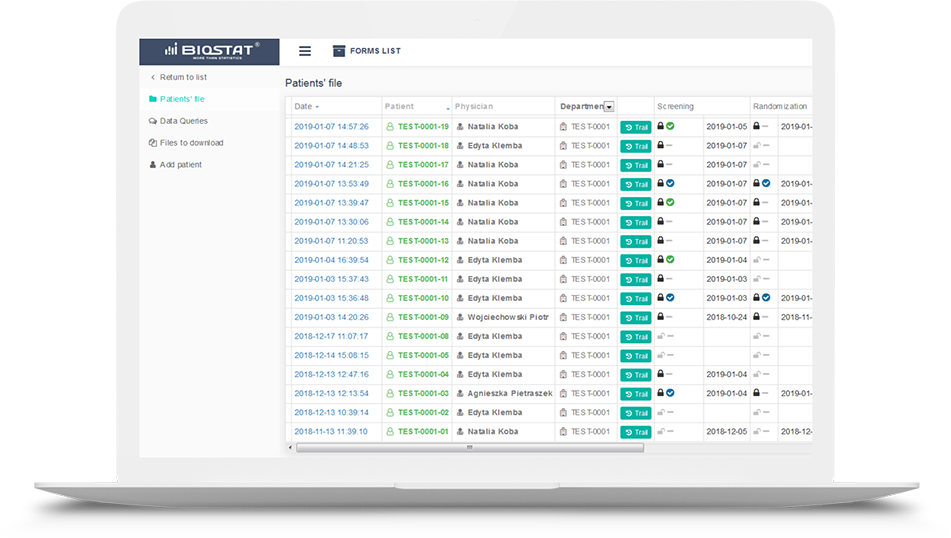Click screening date 2018-12-05 cell
This screenshot has height=538, width=951.
pos(727,431)
